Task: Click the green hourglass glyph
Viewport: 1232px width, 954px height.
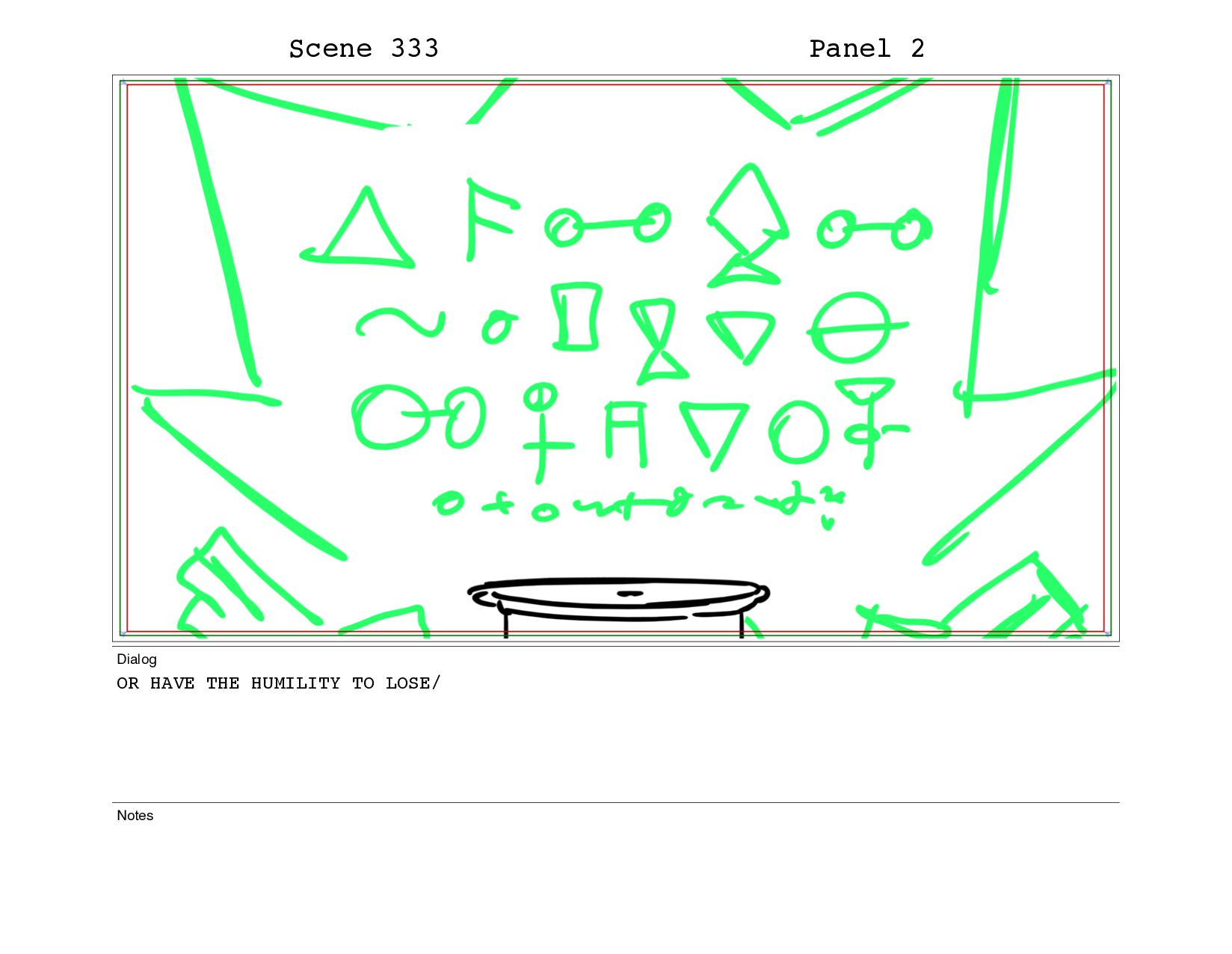Action: [x=659, y=340]
